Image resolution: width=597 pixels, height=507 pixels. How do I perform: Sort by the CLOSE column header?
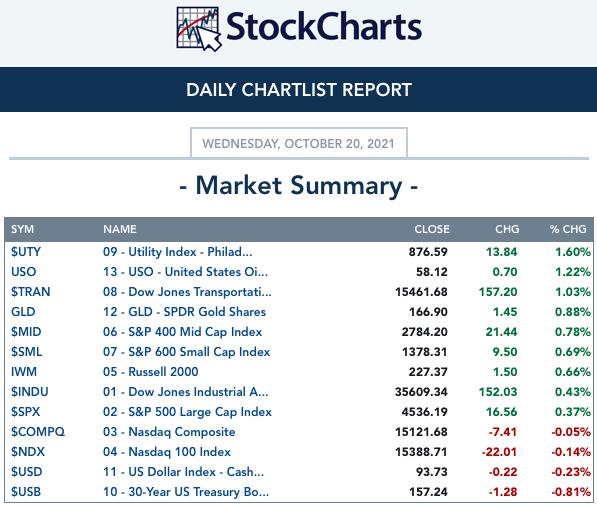coord(432,229)
